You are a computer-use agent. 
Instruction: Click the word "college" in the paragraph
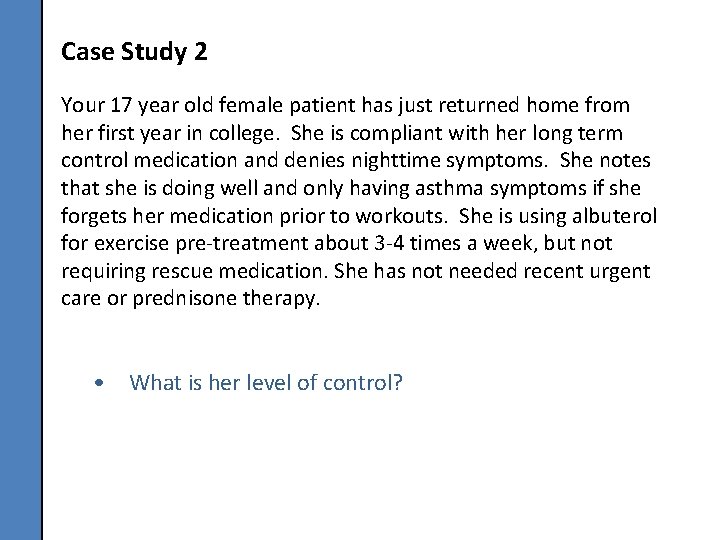241,134
